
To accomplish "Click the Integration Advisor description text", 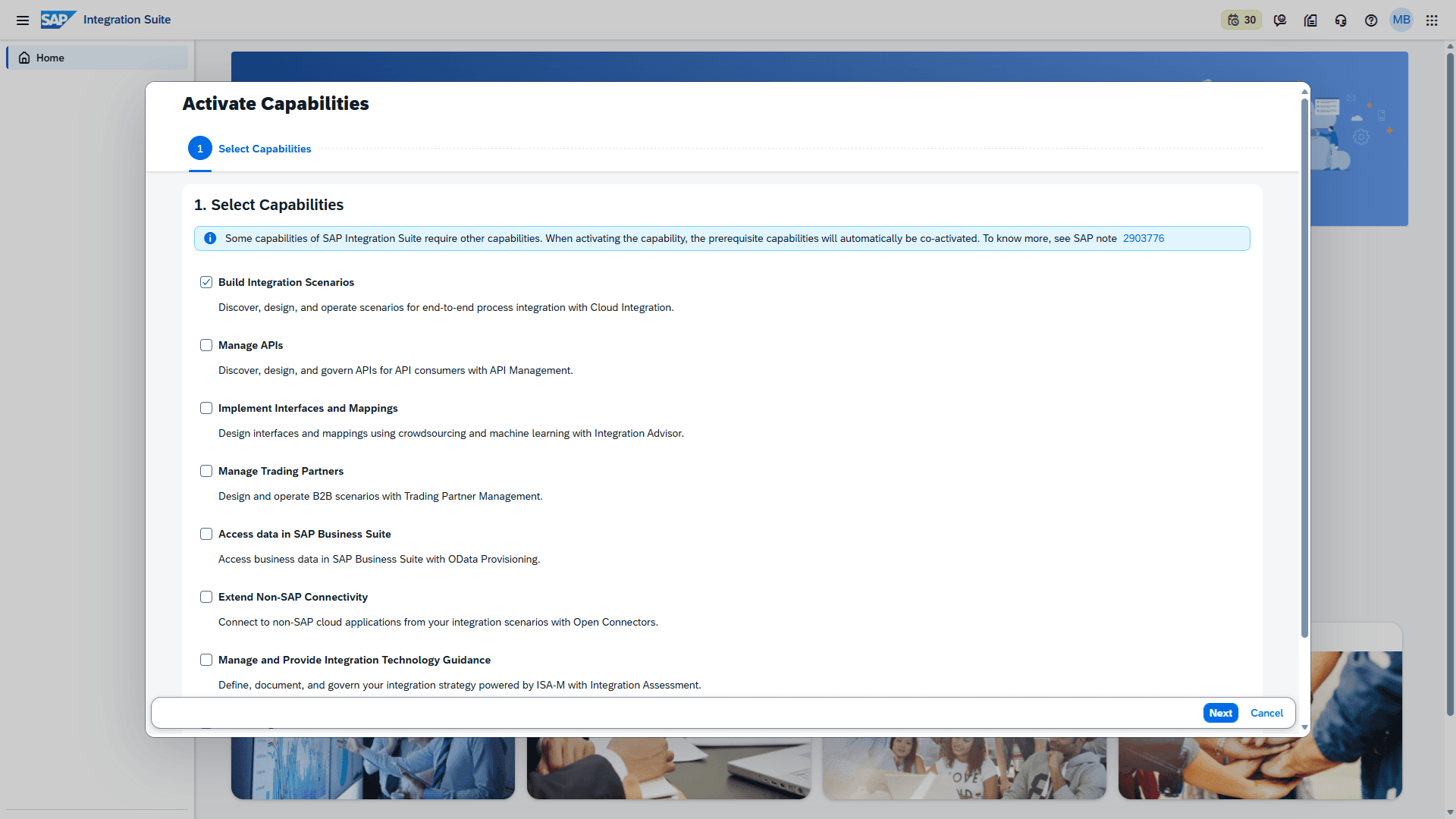I will [x=451, y=433].
